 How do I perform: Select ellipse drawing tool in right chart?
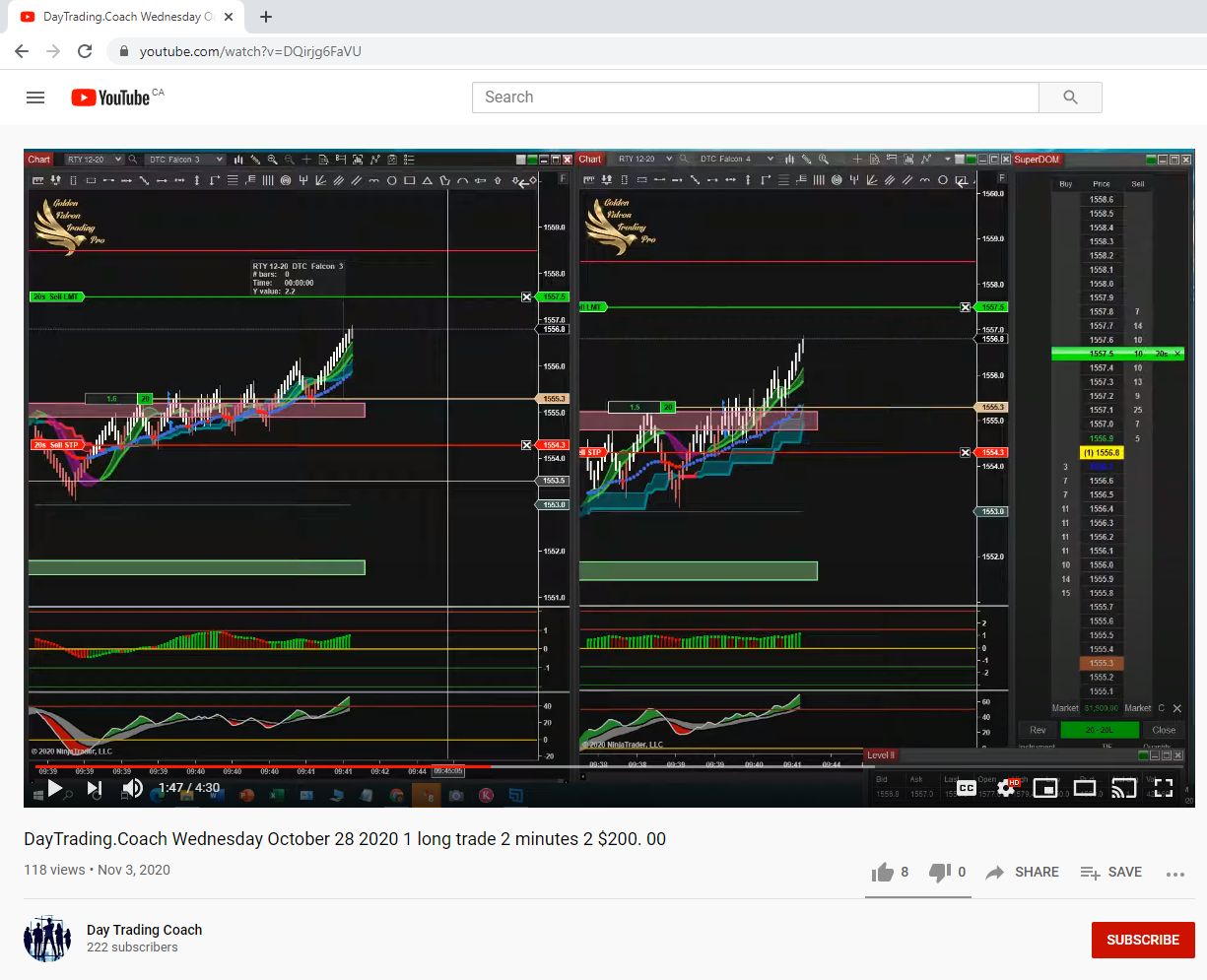tap(943, 180)
